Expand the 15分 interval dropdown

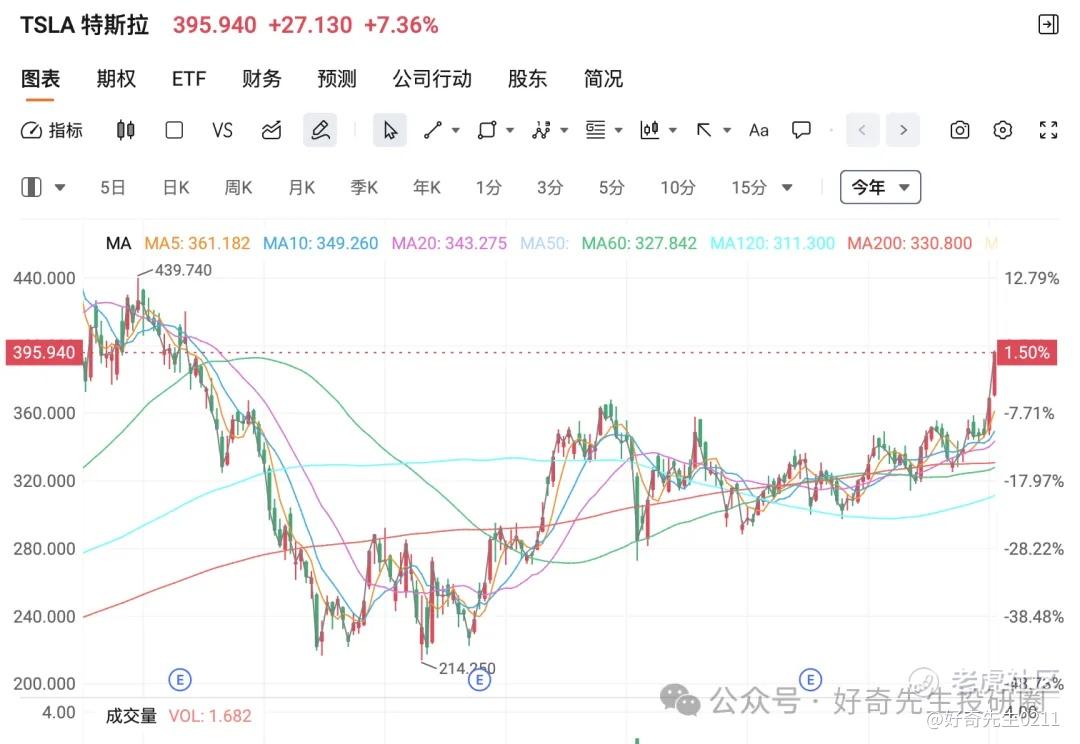coord(787,187)
